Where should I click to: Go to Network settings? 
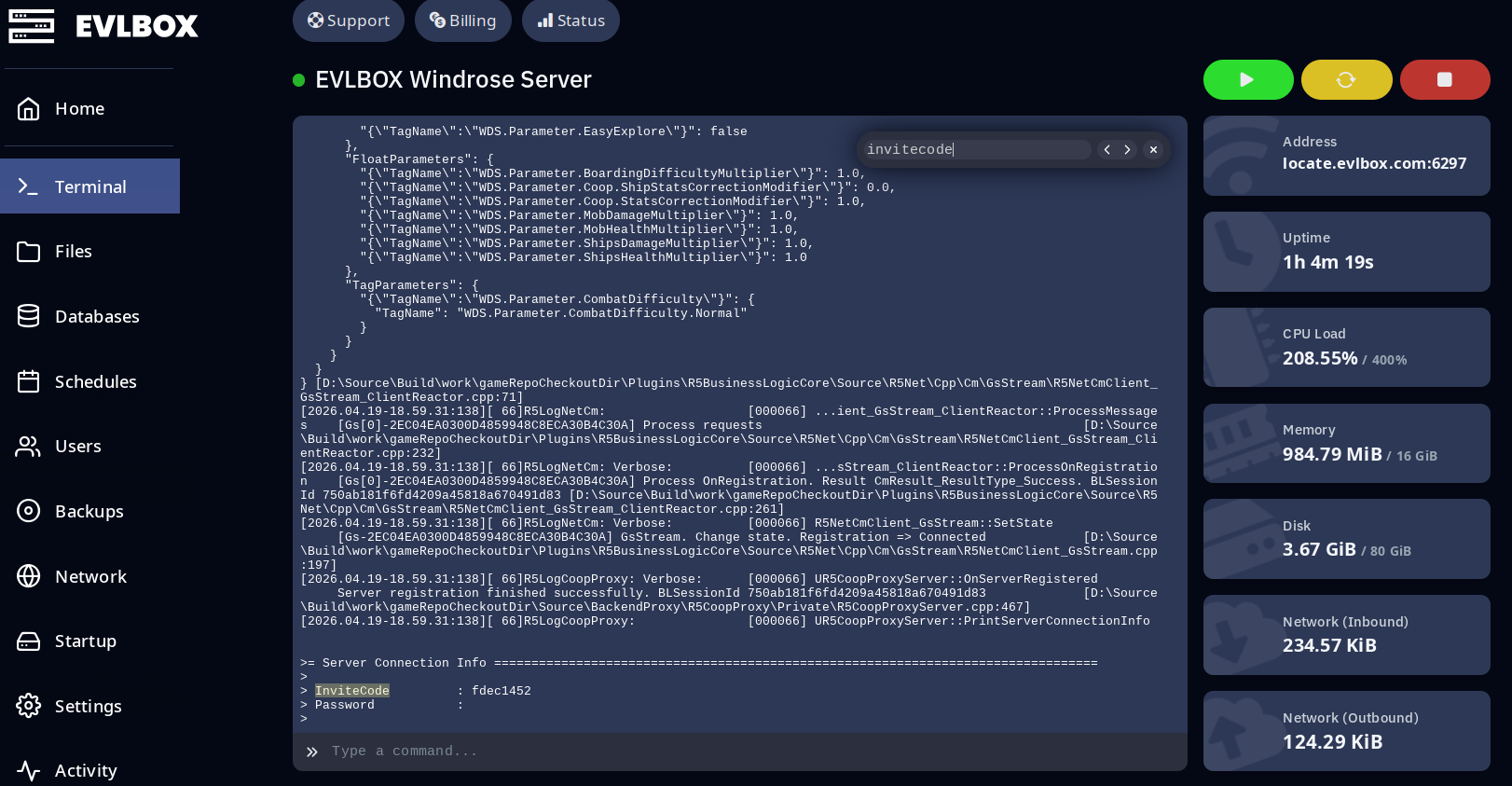89,576
